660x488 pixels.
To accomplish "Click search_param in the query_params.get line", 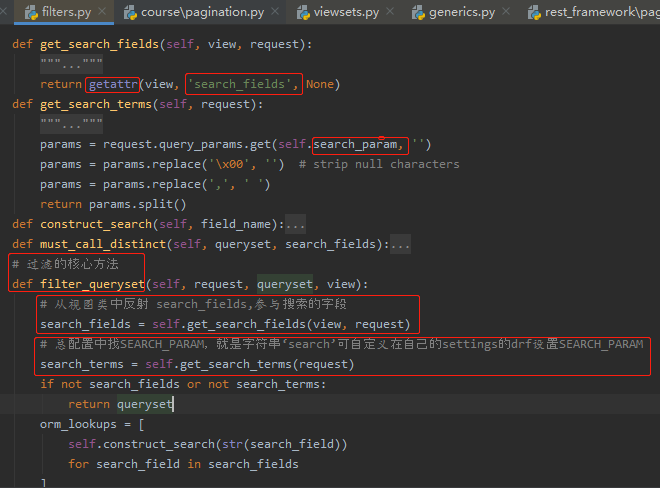I will pos(355,144).
